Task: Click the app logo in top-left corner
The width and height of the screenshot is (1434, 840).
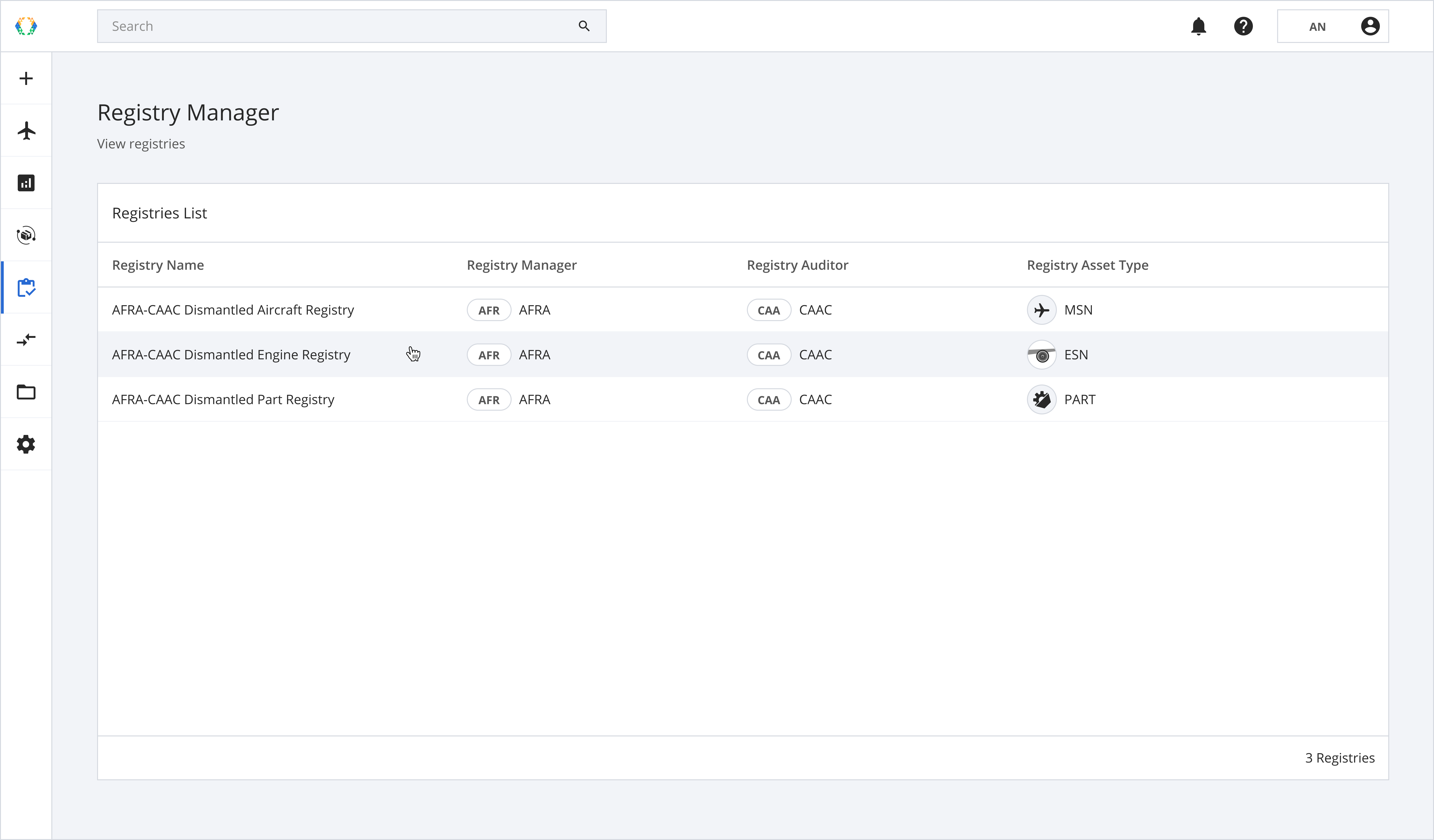Action: (26, 26)
